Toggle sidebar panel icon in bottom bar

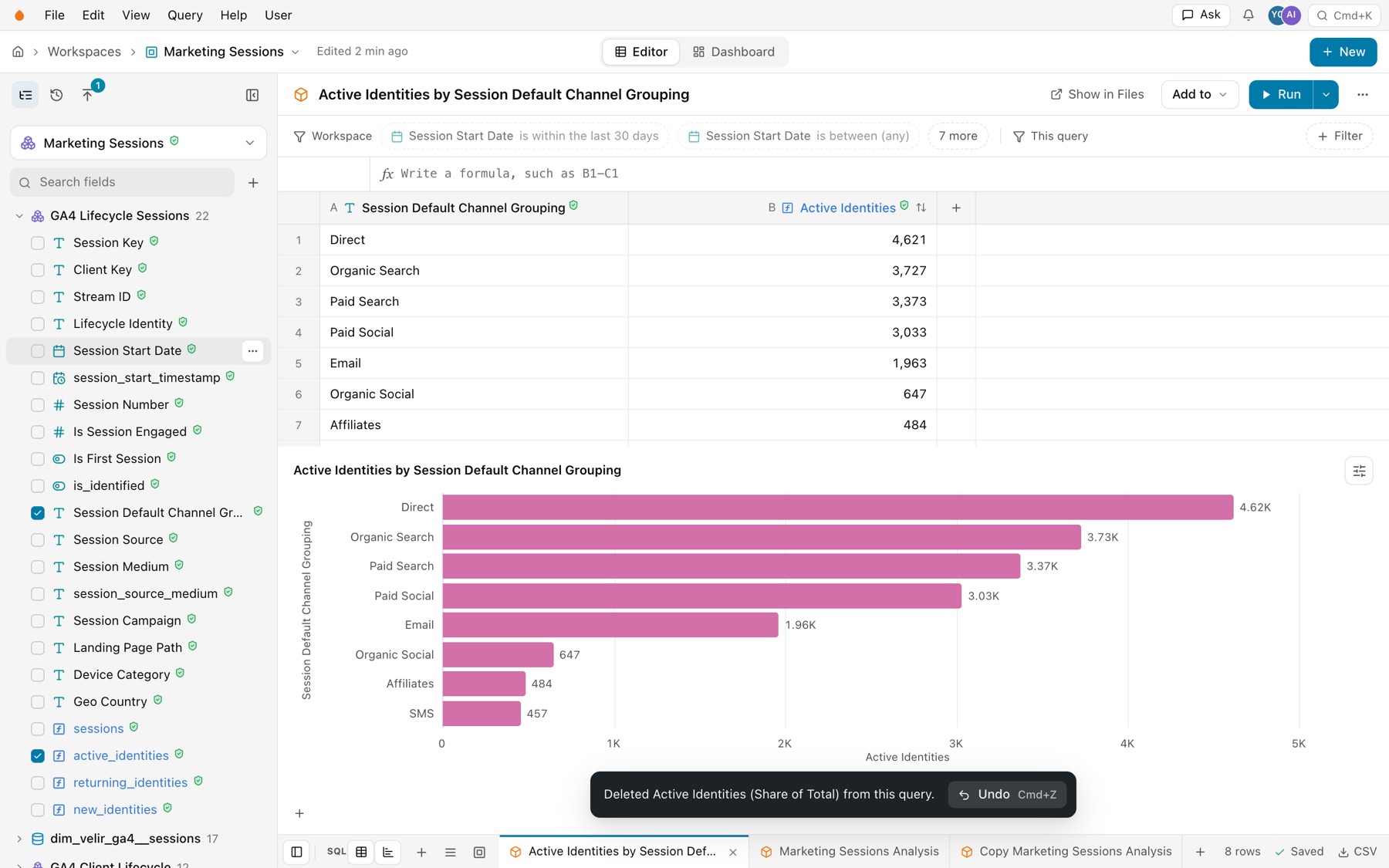296,852
